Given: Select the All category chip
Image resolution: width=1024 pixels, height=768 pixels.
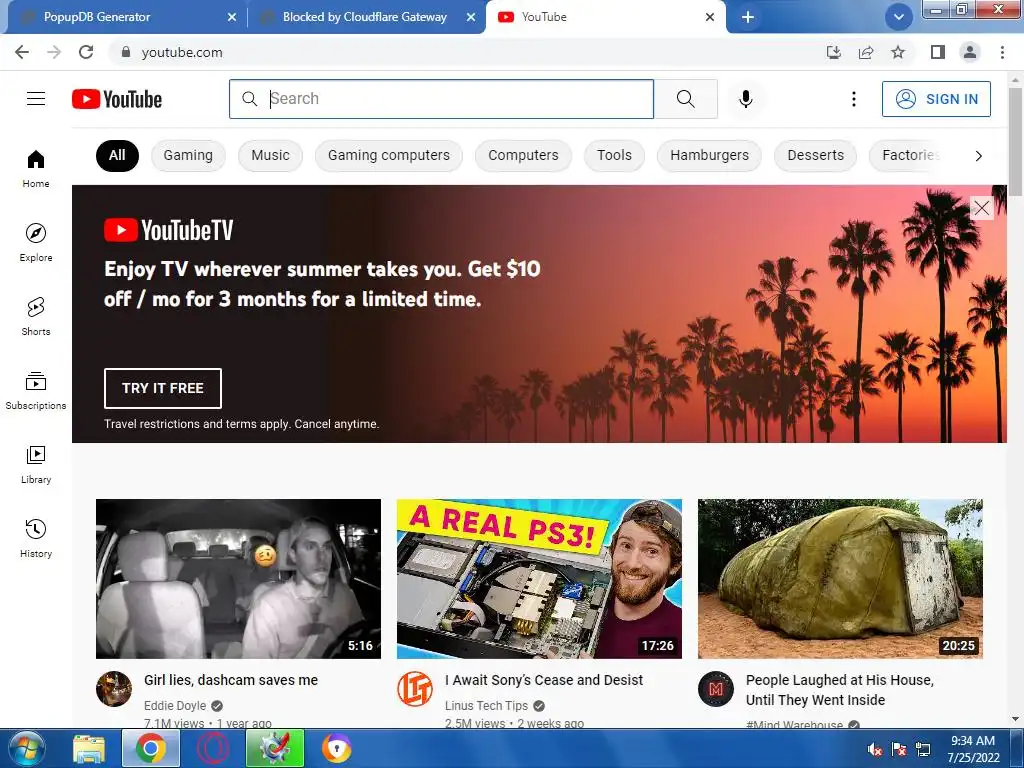Looking at the screenshot, I should 117,155.
